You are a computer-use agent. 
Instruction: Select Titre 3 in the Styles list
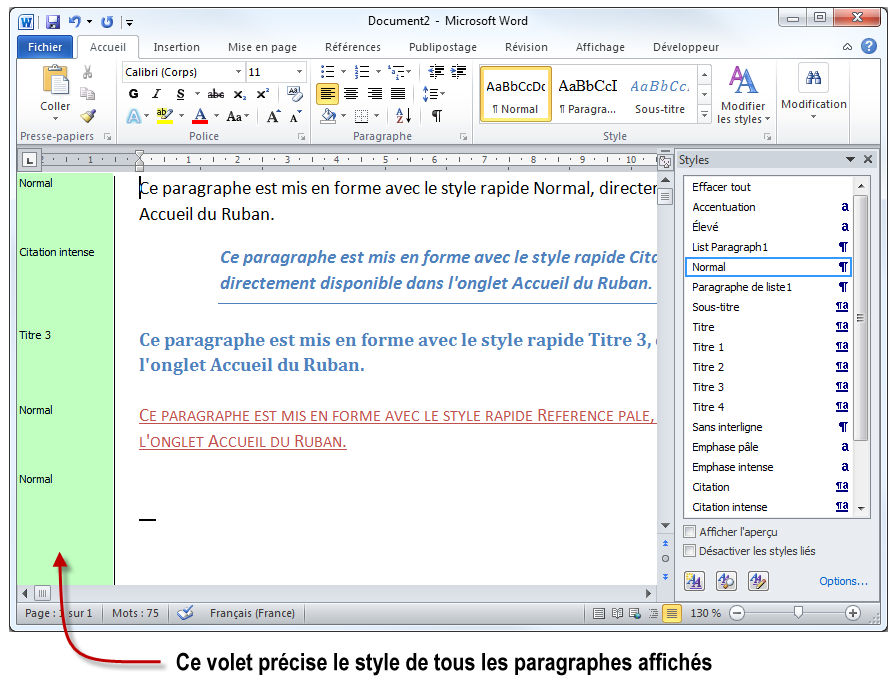[708, 387]
